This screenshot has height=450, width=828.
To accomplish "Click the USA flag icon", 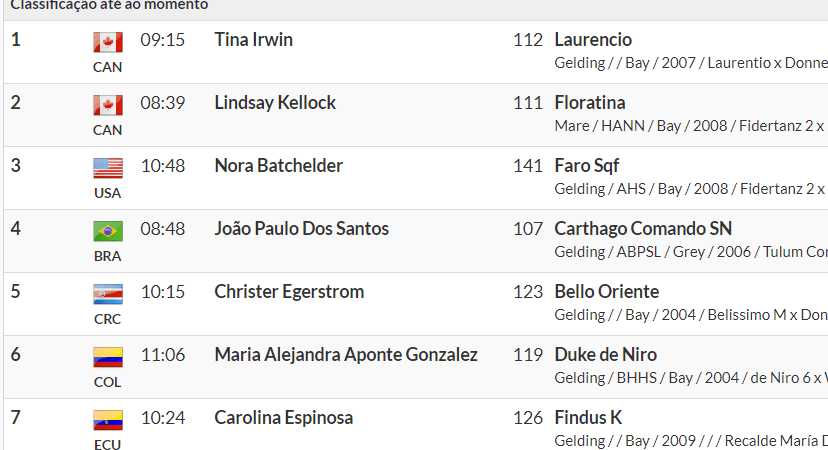I will point(107,168).
